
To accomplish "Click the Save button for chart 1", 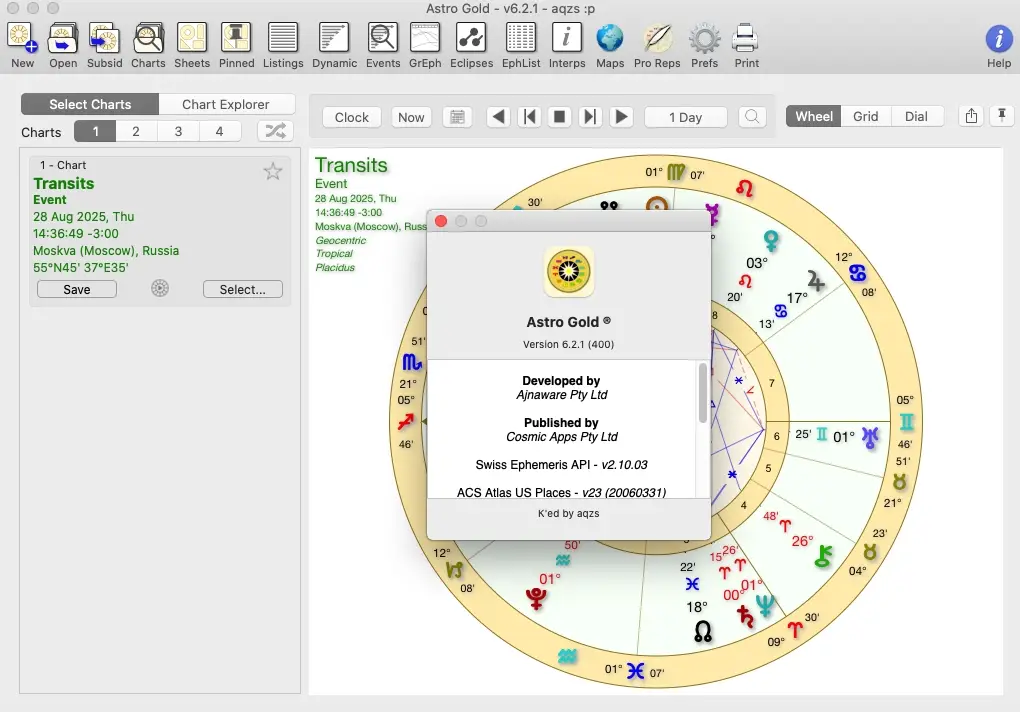I will pos(77,289).
